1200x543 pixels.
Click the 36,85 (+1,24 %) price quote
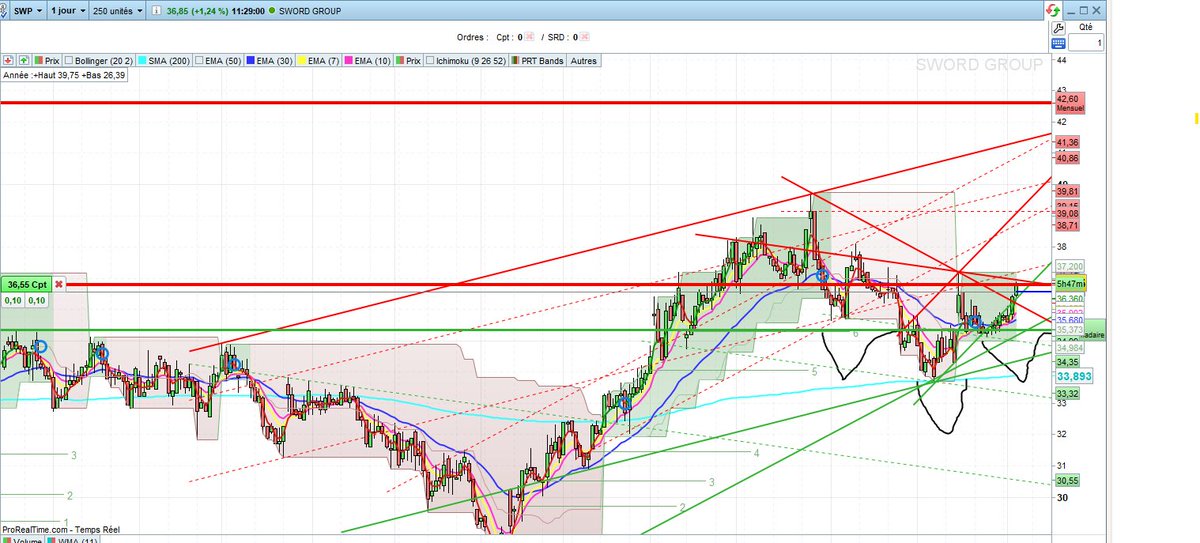tap(199, 9)
